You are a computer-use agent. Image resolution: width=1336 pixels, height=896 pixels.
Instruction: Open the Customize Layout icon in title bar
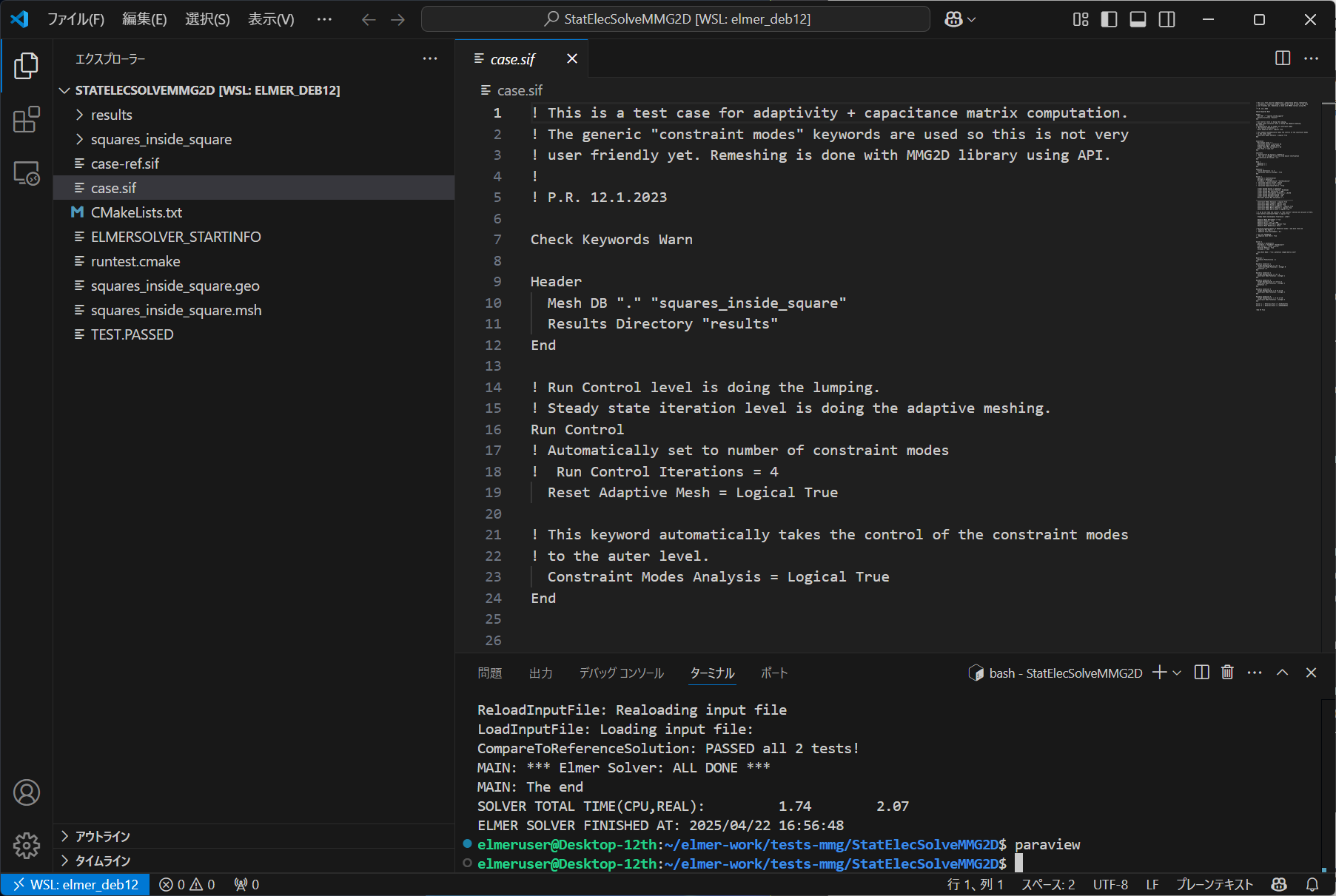point(1081,19)
